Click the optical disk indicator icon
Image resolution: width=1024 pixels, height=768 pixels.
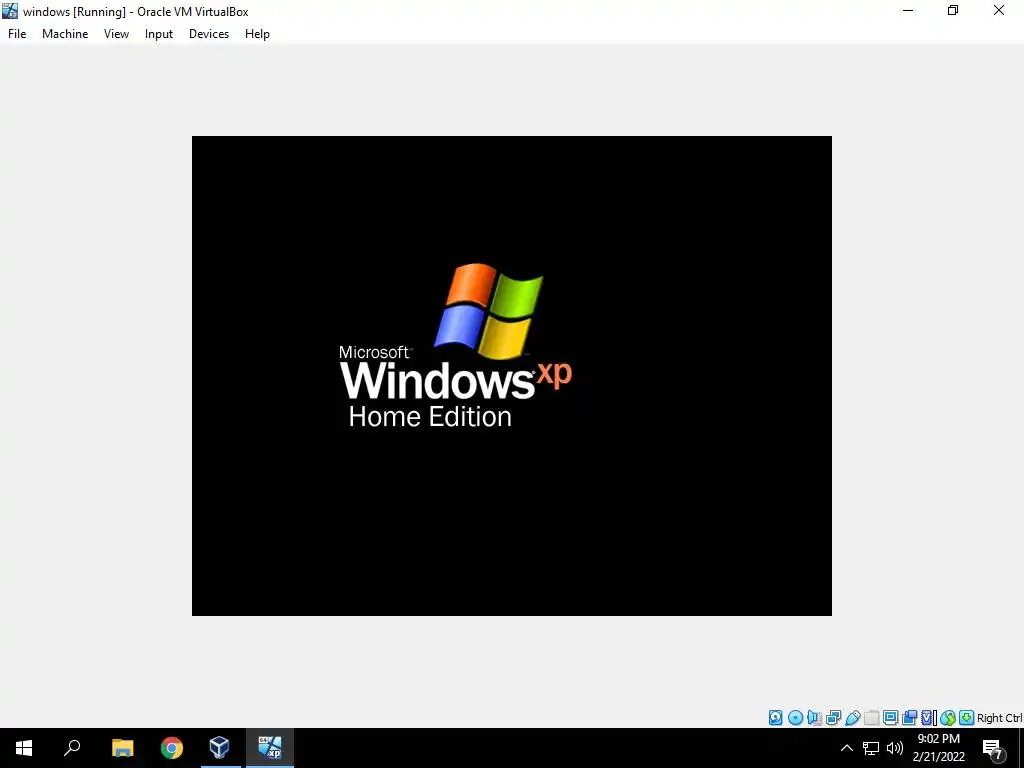[x=795, y=718]
